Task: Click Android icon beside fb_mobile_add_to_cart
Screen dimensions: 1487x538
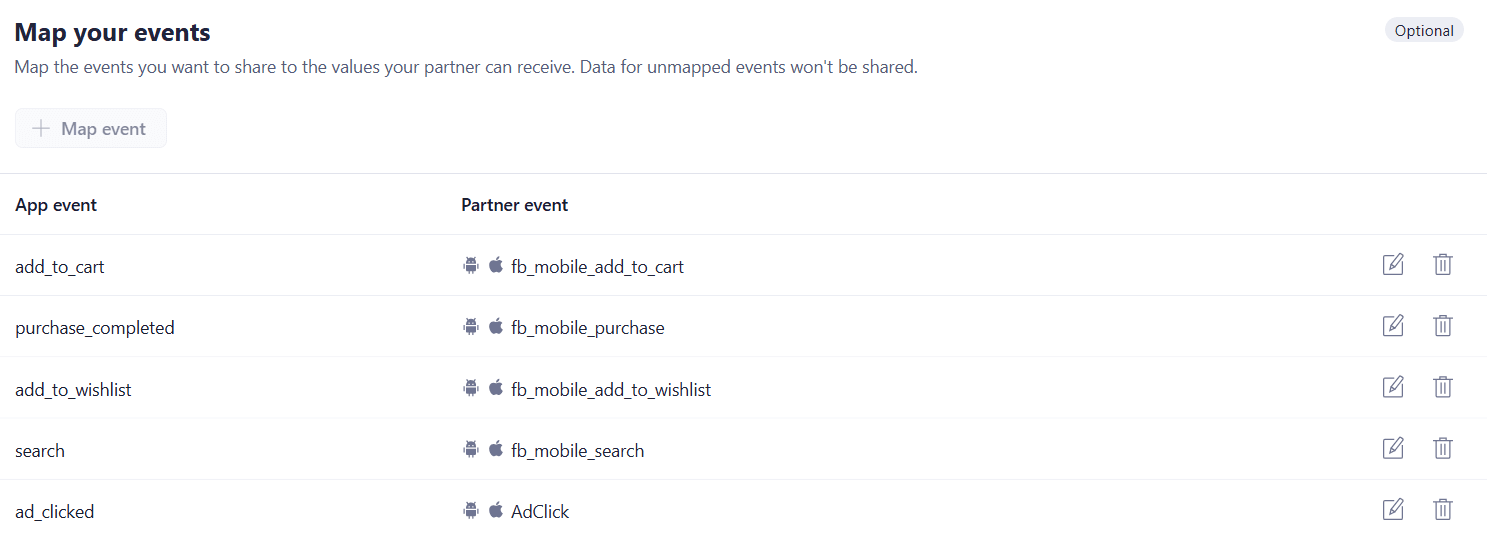Action: coord(471,266)
